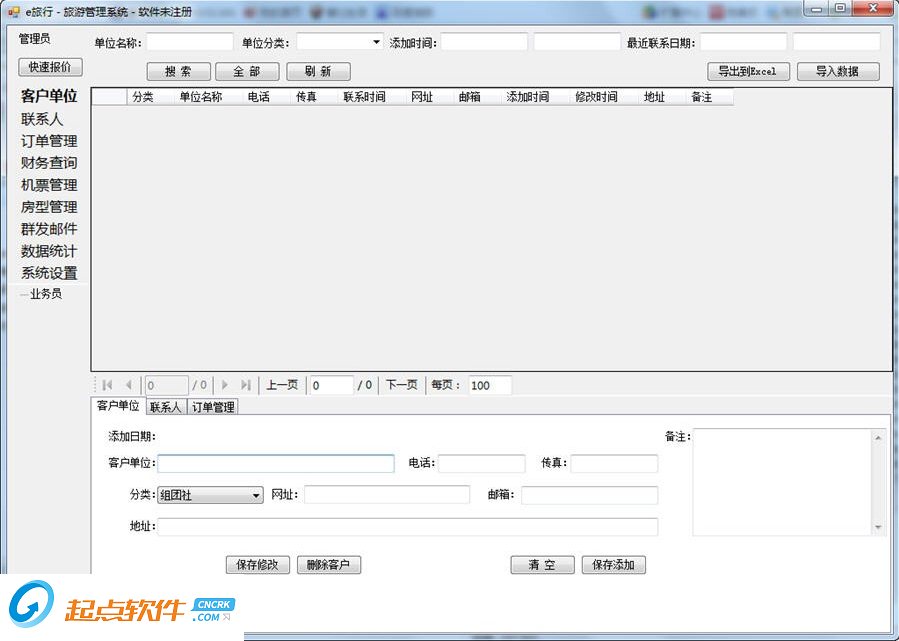The image size is (899, 641).
Task: Click the 单位名称 input field
Action: click(x=191, y=42)
